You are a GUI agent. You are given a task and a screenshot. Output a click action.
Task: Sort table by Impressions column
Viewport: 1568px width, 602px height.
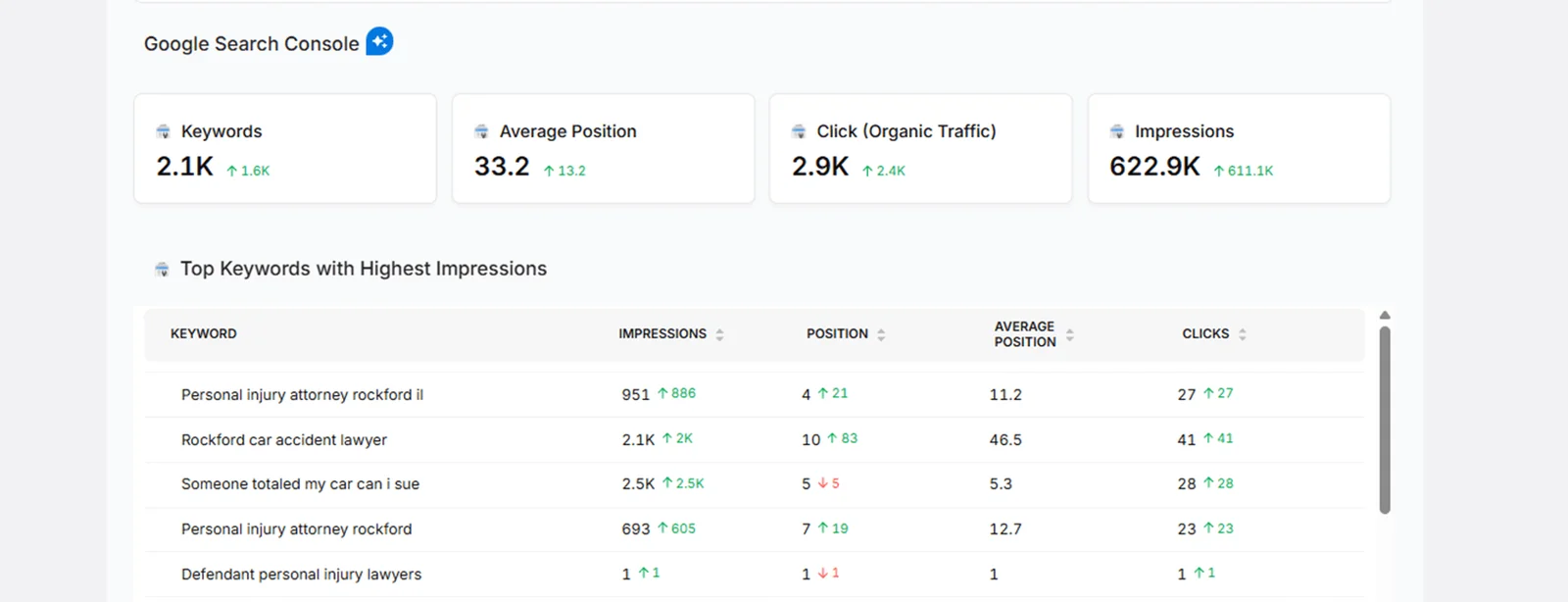click(719, 334)
